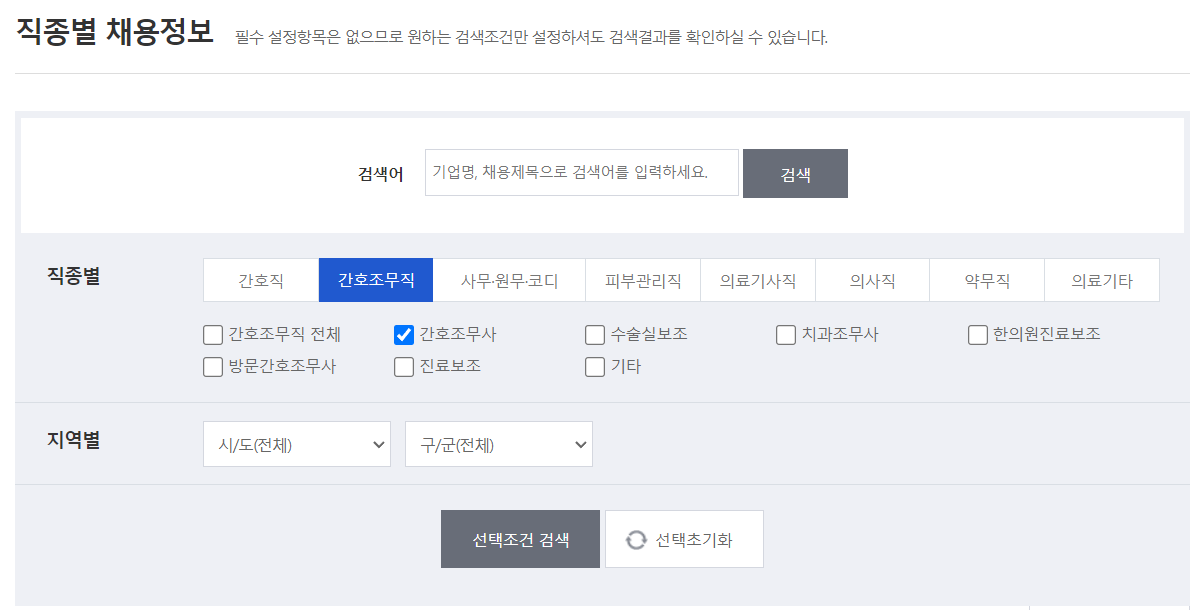Screen dimensions: 1194x610
Task: Open the 시/도(전체) dropdown
Action: coord(296,443)
